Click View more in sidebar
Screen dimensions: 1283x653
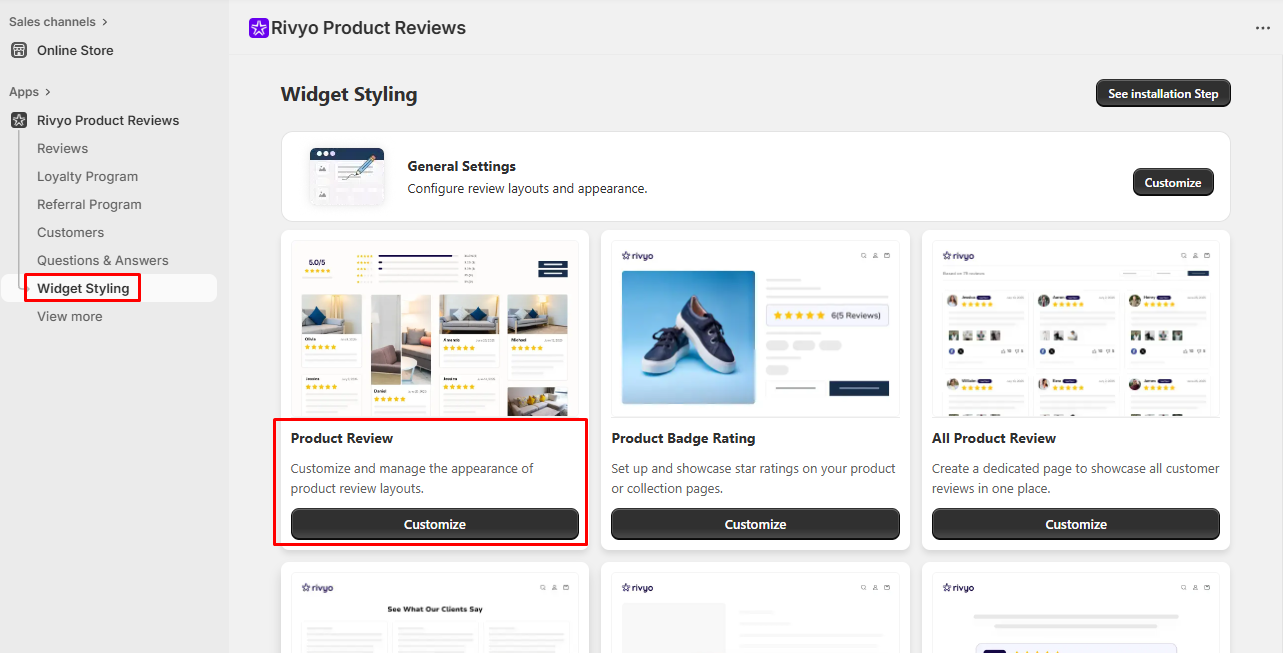[x=69, y=316]
